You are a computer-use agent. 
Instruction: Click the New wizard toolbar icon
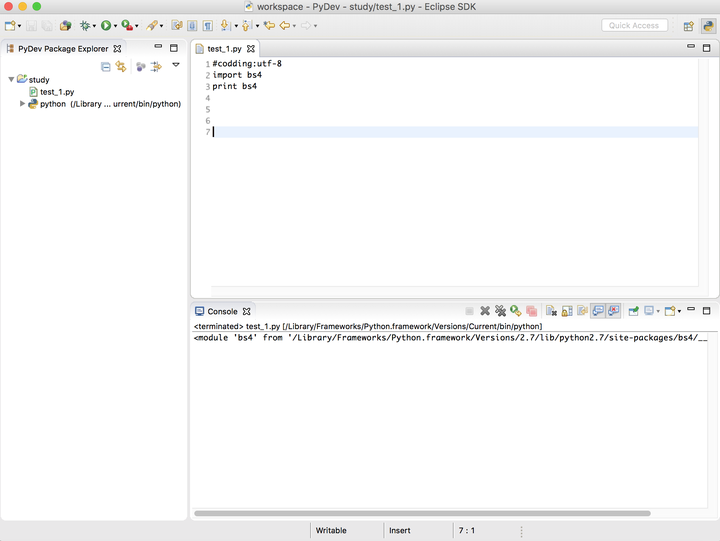10,26
